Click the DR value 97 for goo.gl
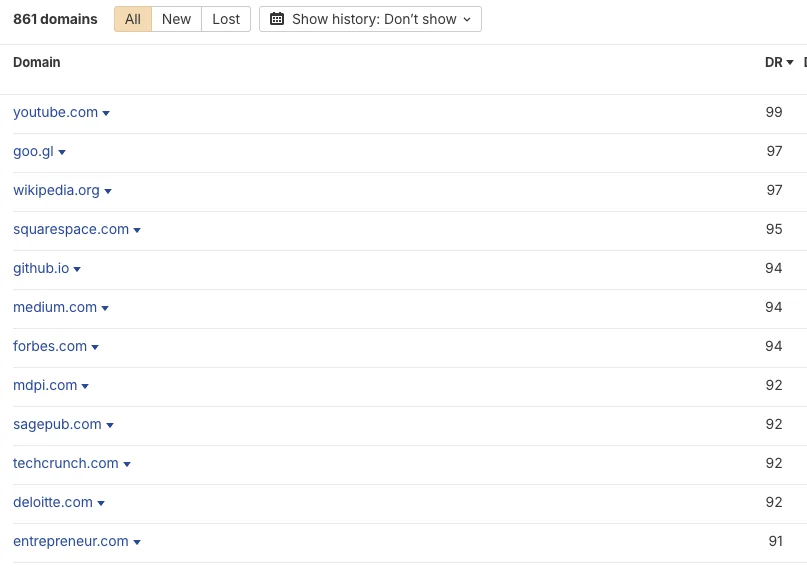Screen dimensions: 807x570 pyautogui.click(x=774, y=151)
